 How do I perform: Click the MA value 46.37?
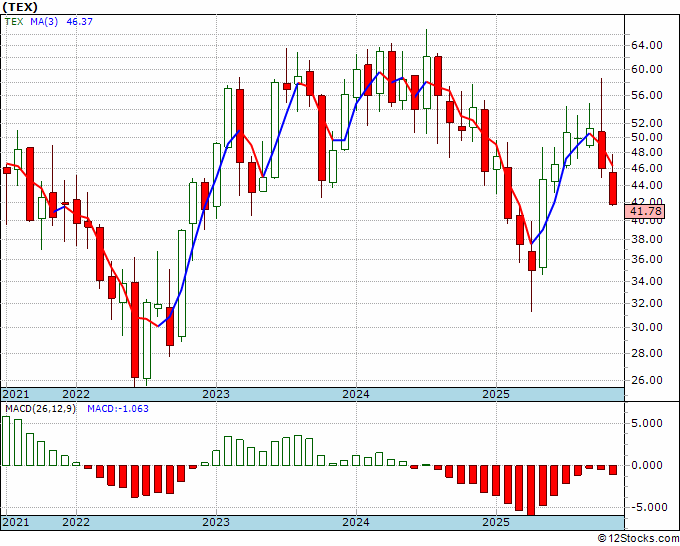79,21
